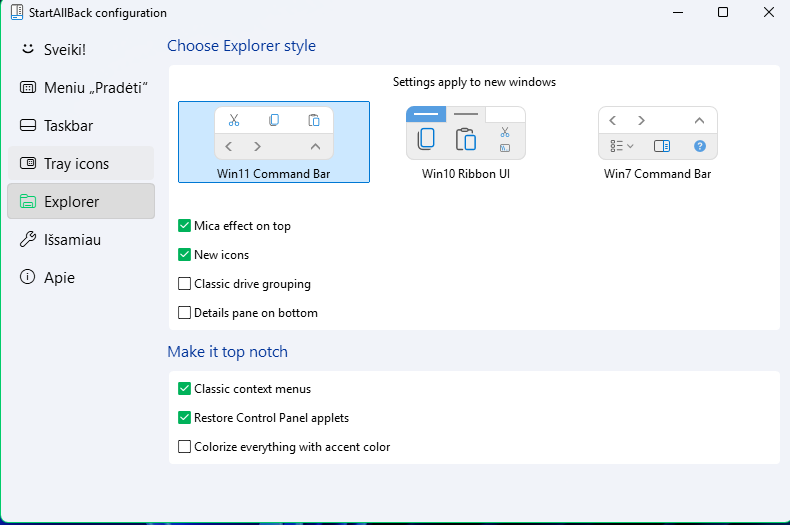Click the tray icon in sidebar
The height and width of the screenshot is (525, 790).
[28, 163]
